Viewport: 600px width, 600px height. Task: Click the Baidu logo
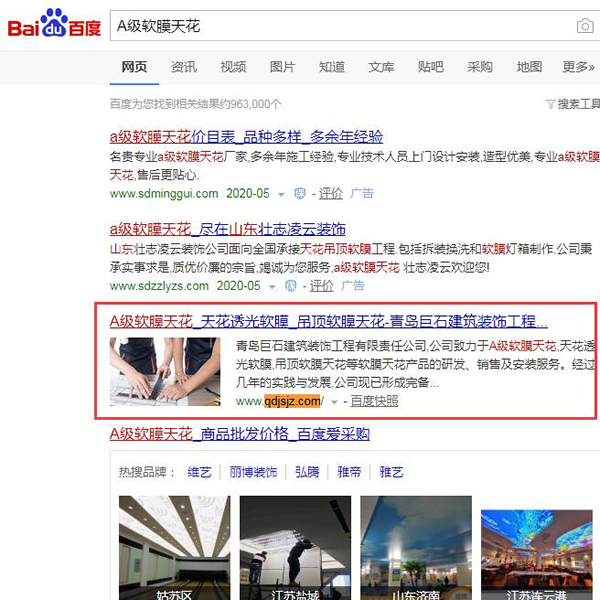point(54,23)
